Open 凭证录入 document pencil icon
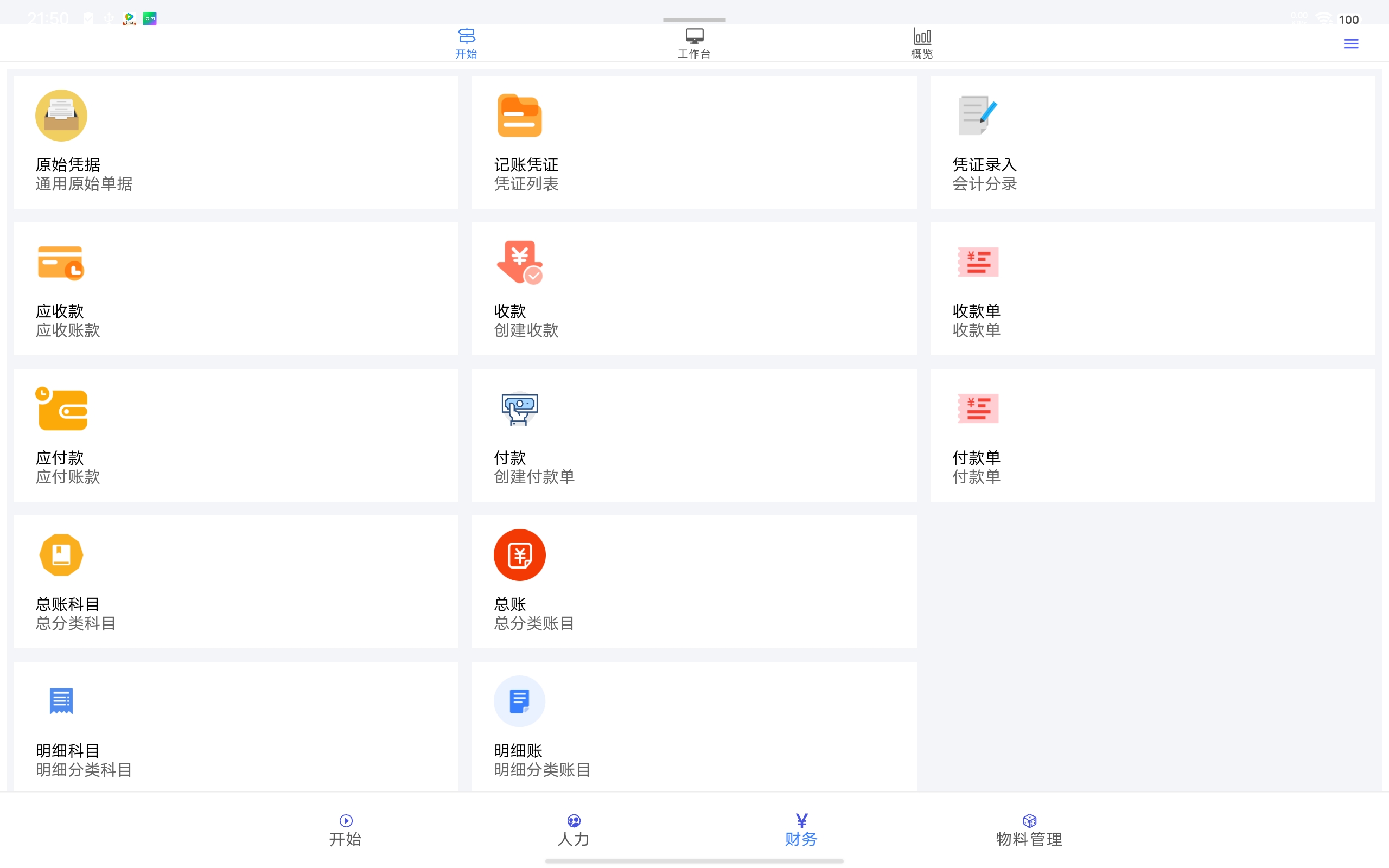1389x868 pixels. 977,116
